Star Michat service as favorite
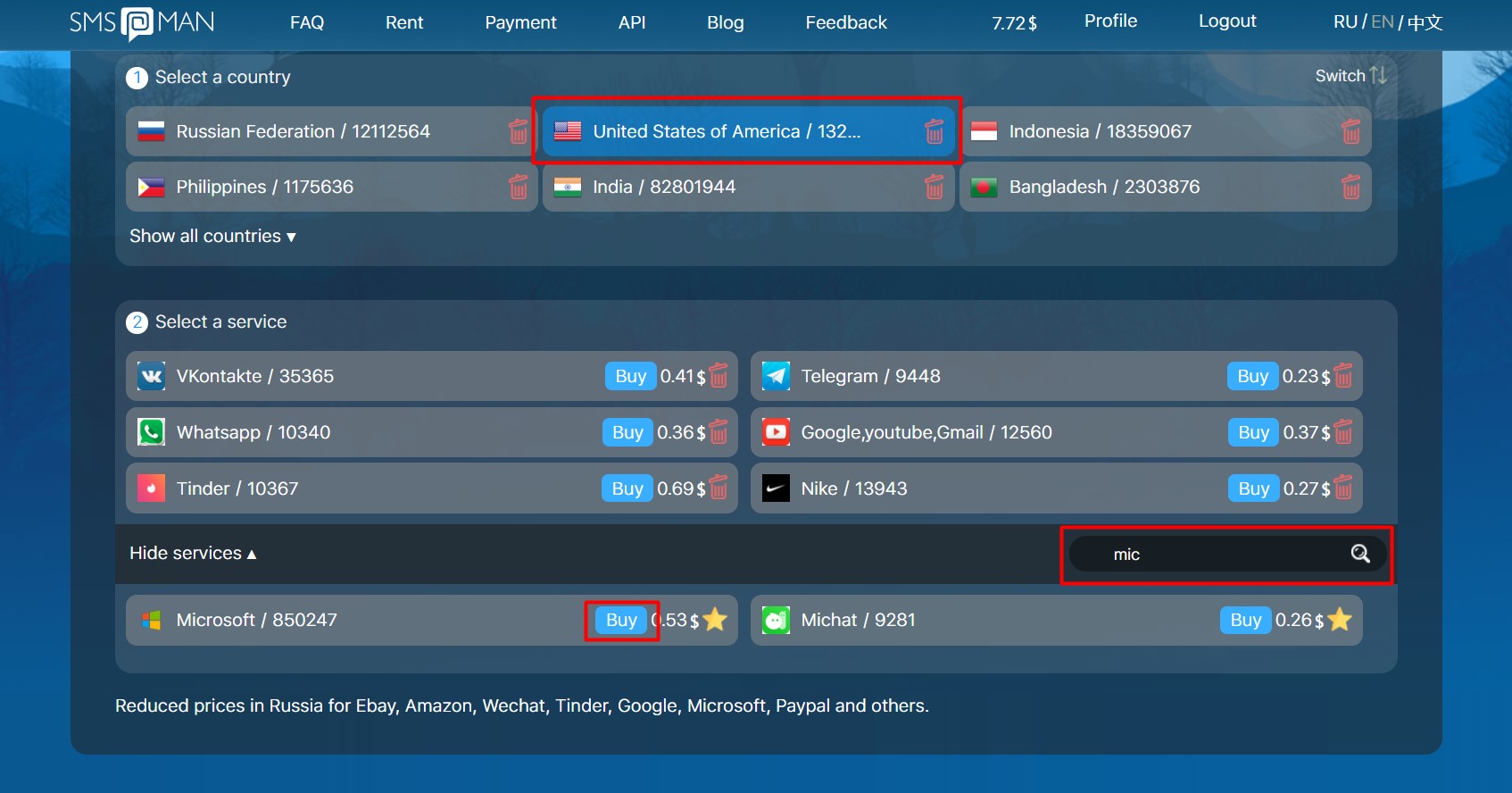The height and width of the screenshot is (793, 1512). (1340, 619)
